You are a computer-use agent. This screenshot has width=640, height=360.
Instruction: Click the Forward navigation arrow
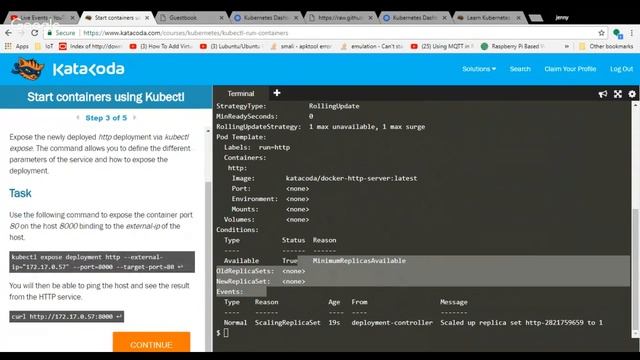21,33
